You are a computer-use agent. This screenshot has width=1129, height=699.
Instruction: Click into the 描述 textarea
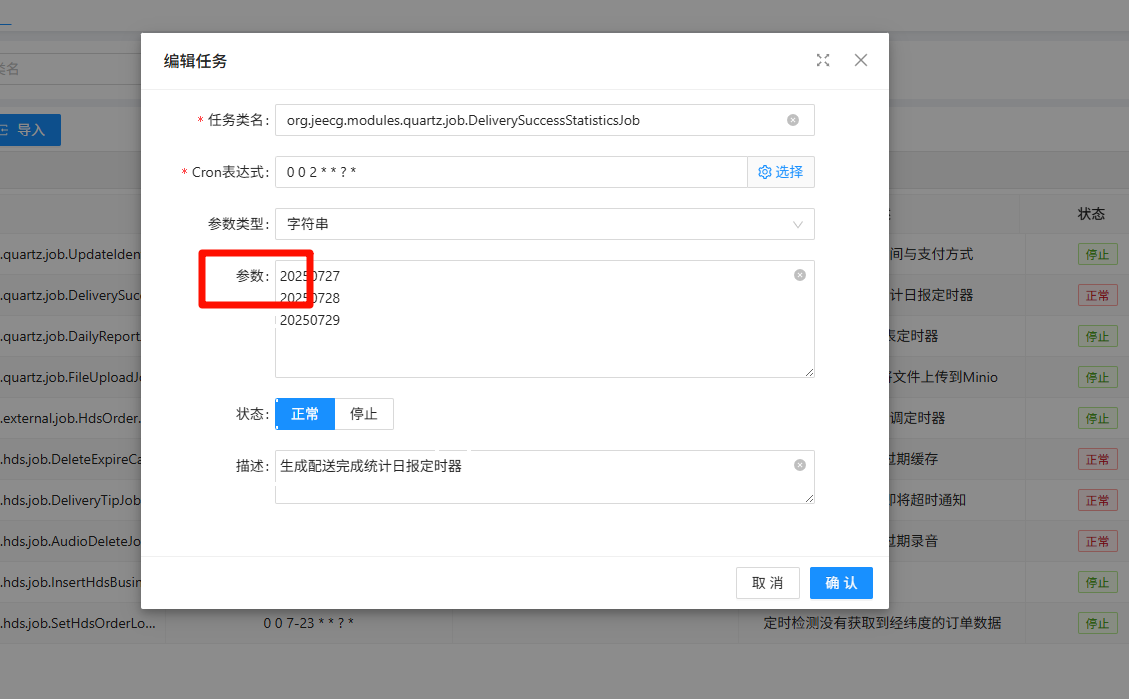(544, 477)
